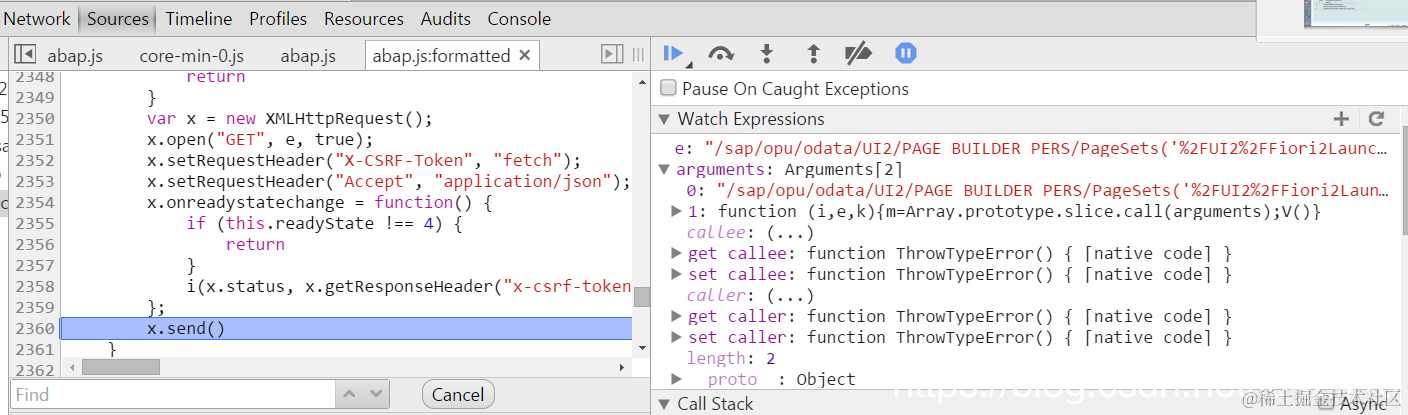This screenshot has width=1408, height=415.
Task: Toggle pause on exceptions button
Action: click(x=906, y=53)
